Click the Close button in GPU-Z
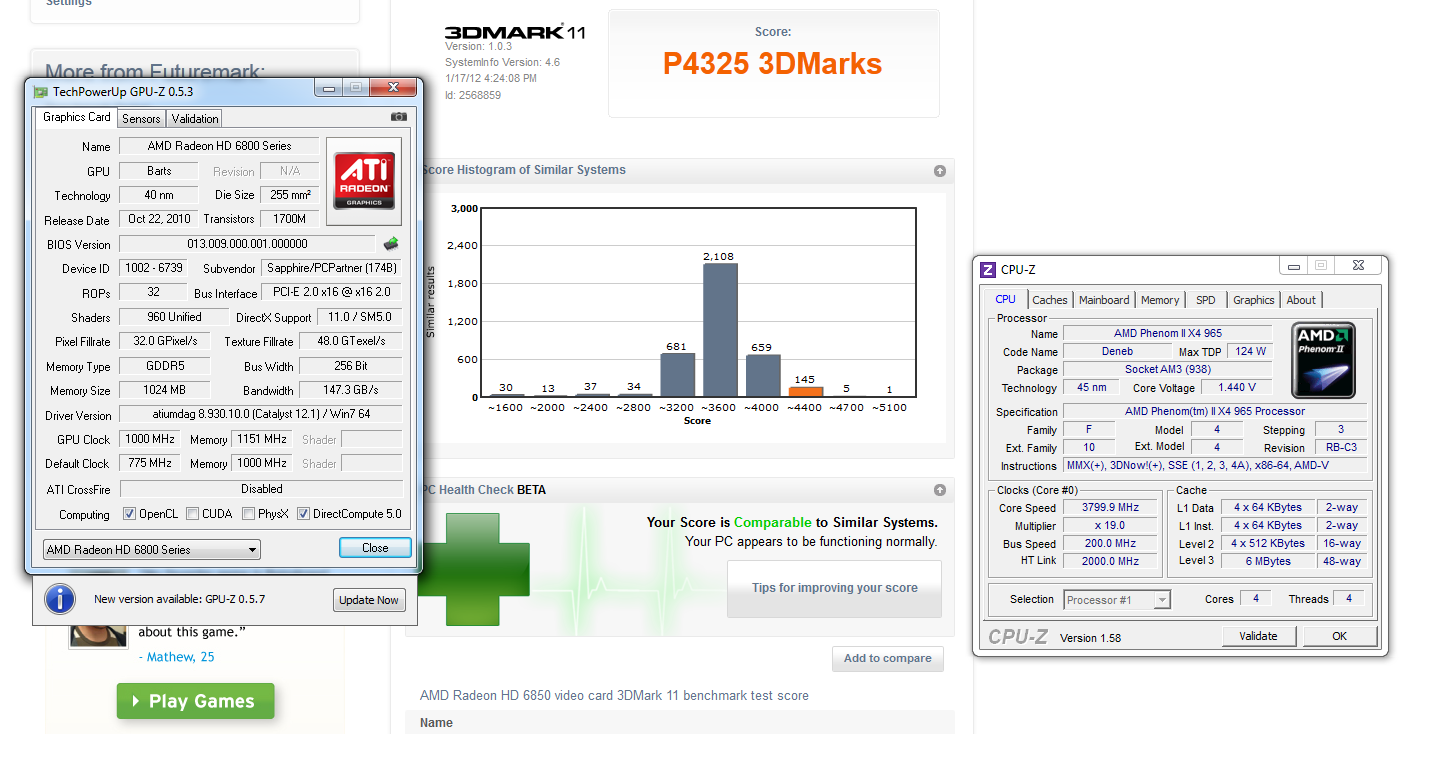 (375, 548)
